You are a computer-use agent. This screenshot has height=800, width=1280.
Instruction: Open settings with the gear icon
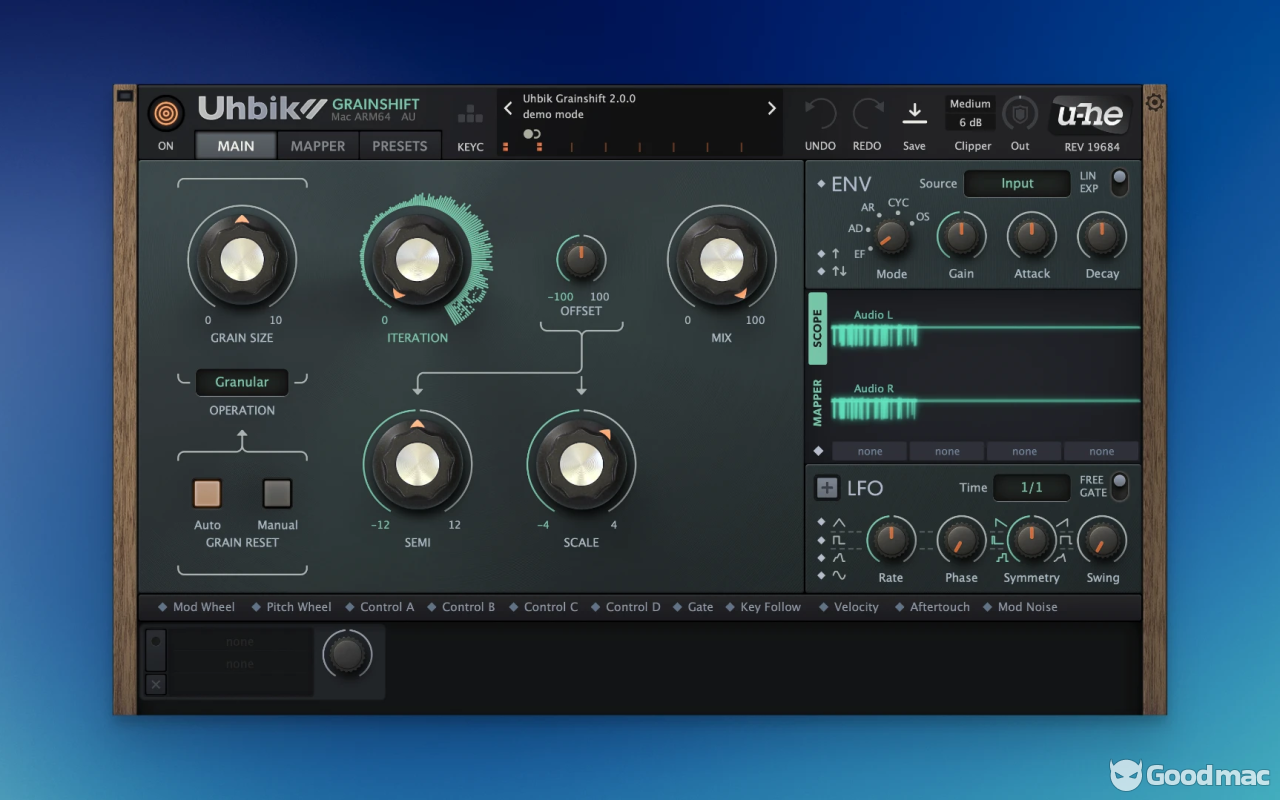pyautogui.click(x=1154, y=102)
